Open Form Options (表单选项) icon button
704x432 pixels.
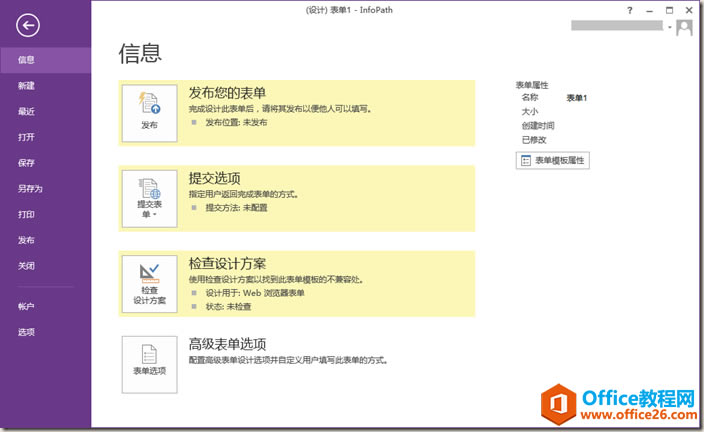(149, 363)
